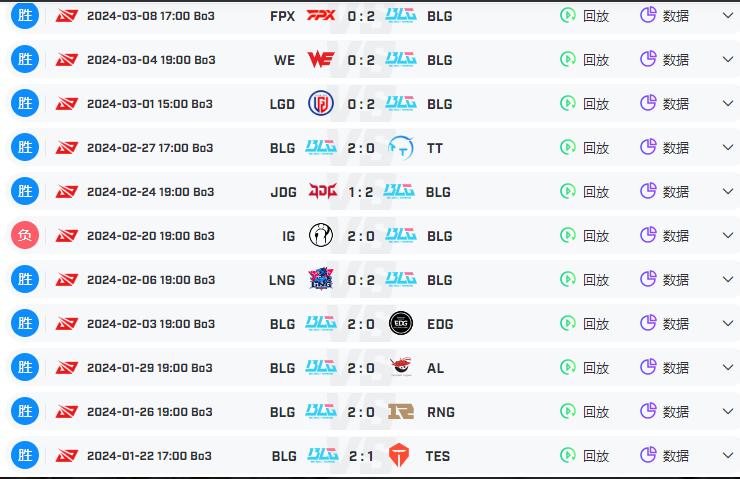Click the EDG team logo
This screenshot has height=479, width=740.
pyautogui.click(x=401, y=323)
